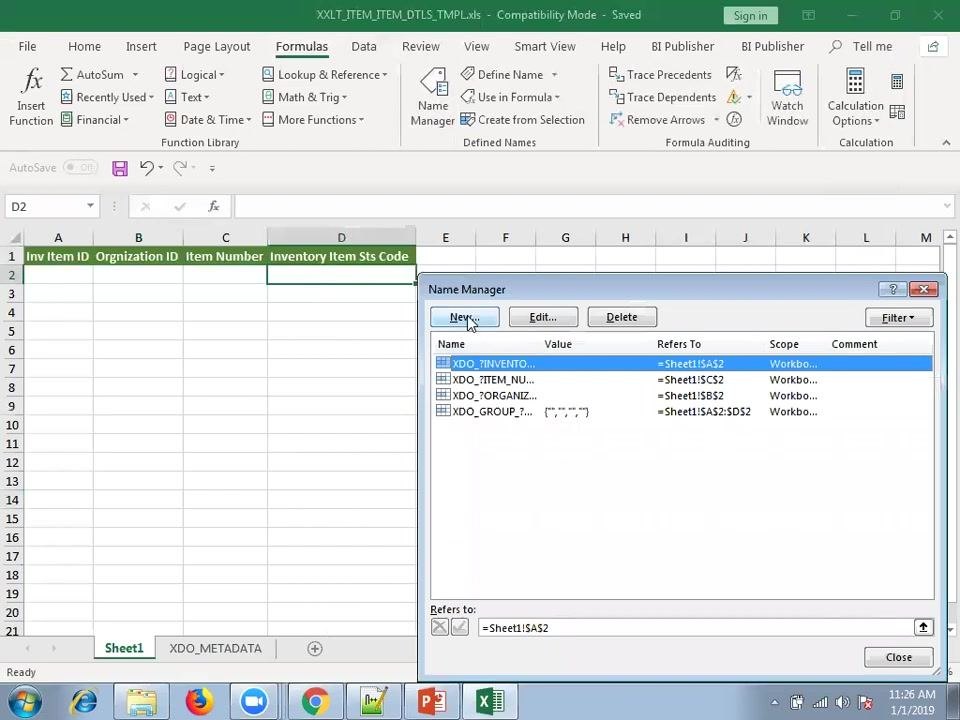Screen dimensions: 960x720
Task: Click the Share icon at top right
Action: click(933, 47)
